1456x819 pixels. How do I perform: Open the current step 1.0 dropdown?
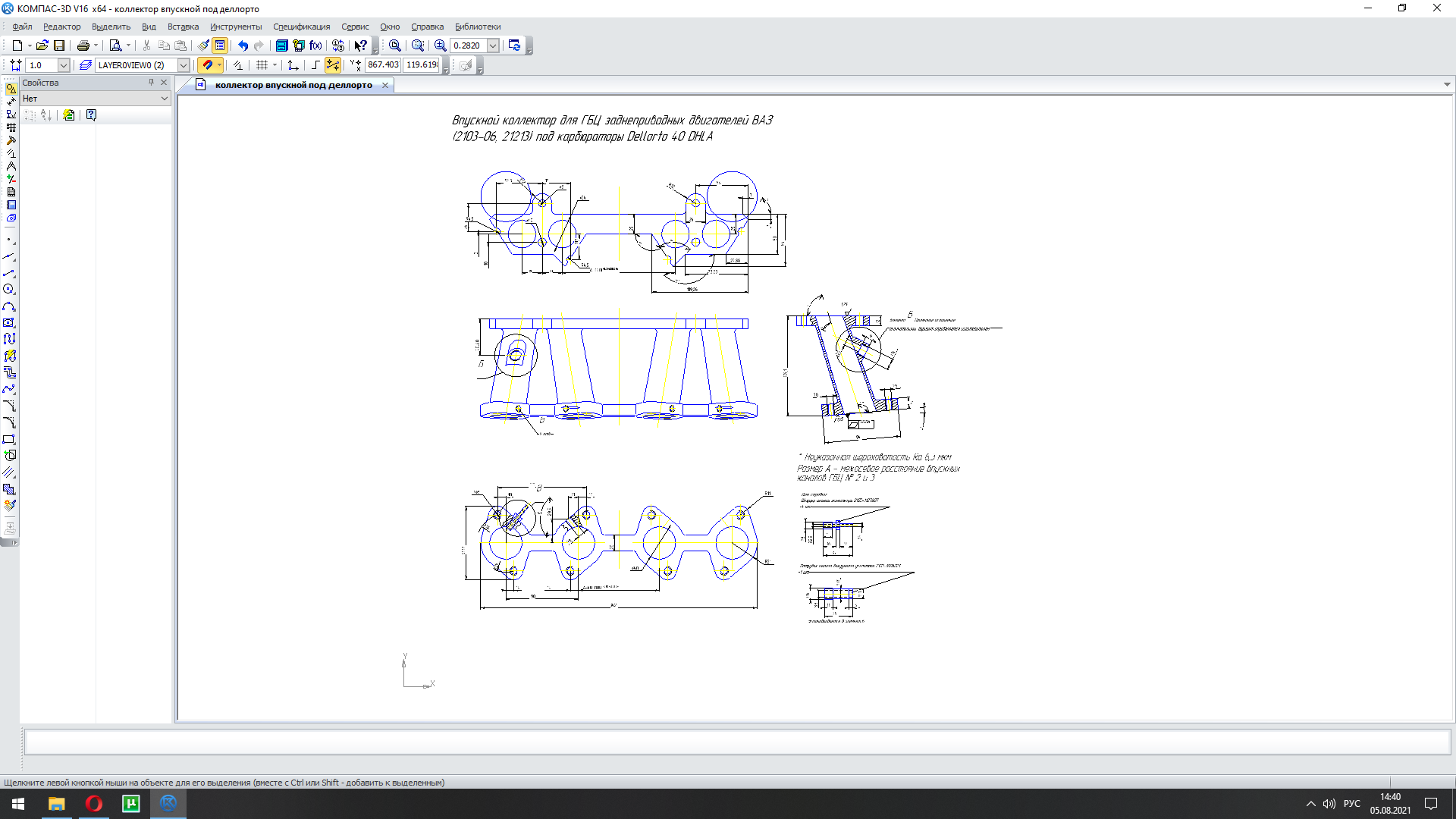64,65
